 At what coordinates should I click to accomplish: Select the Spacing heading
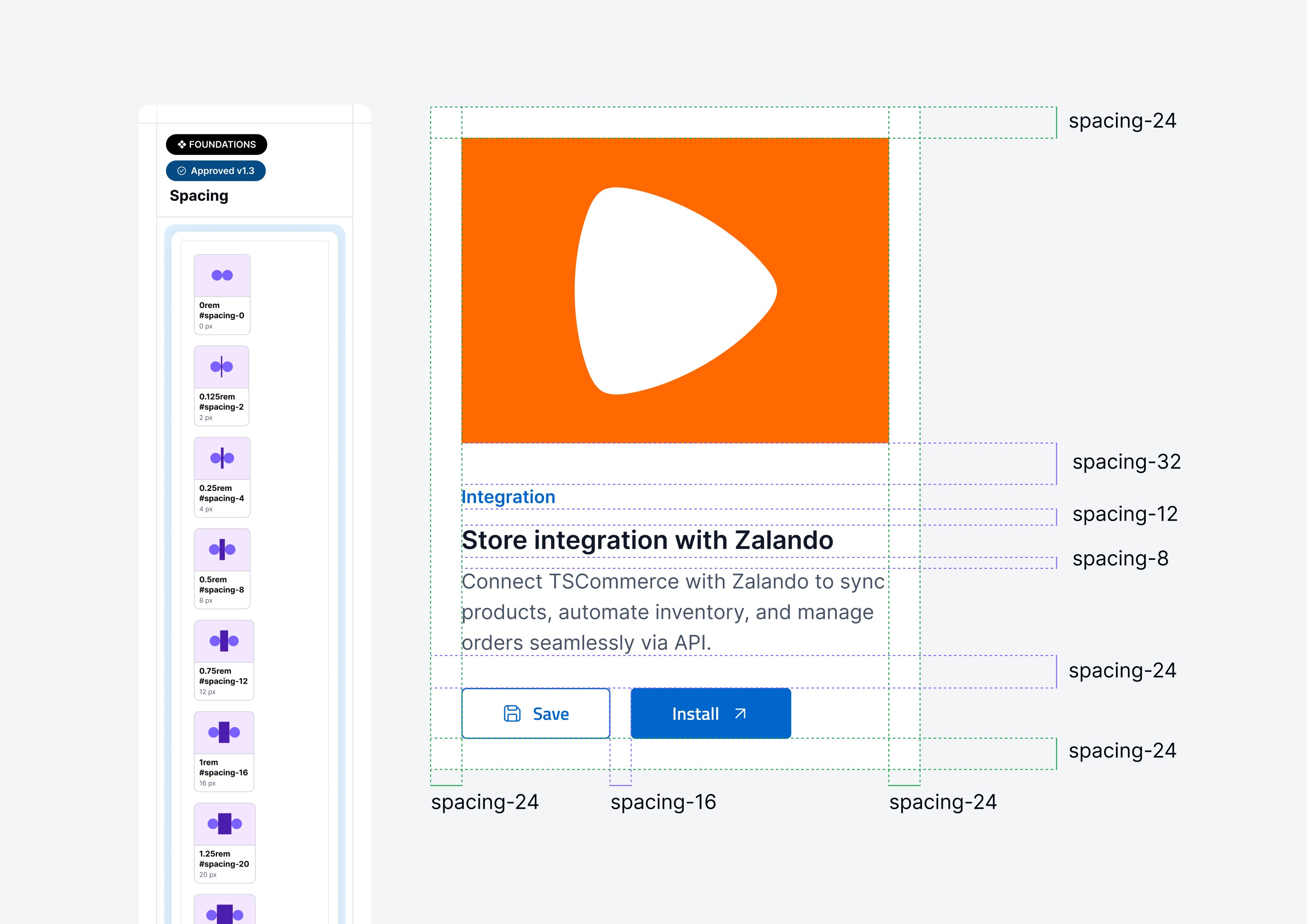(199, 196)
